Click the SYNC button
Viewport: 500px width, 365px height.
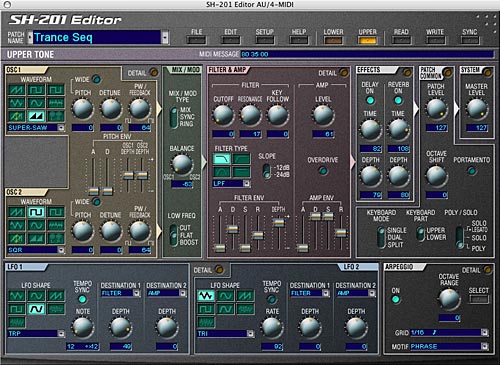(x=469, y=40)
